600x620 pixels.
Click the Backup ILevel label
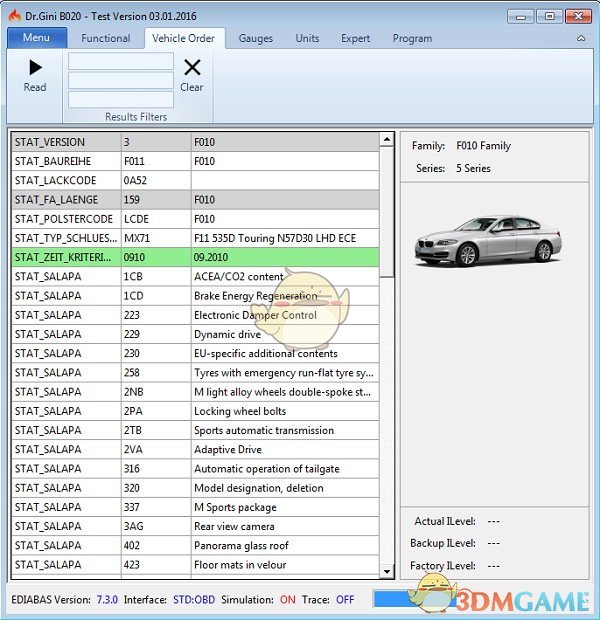click(443, 543)
